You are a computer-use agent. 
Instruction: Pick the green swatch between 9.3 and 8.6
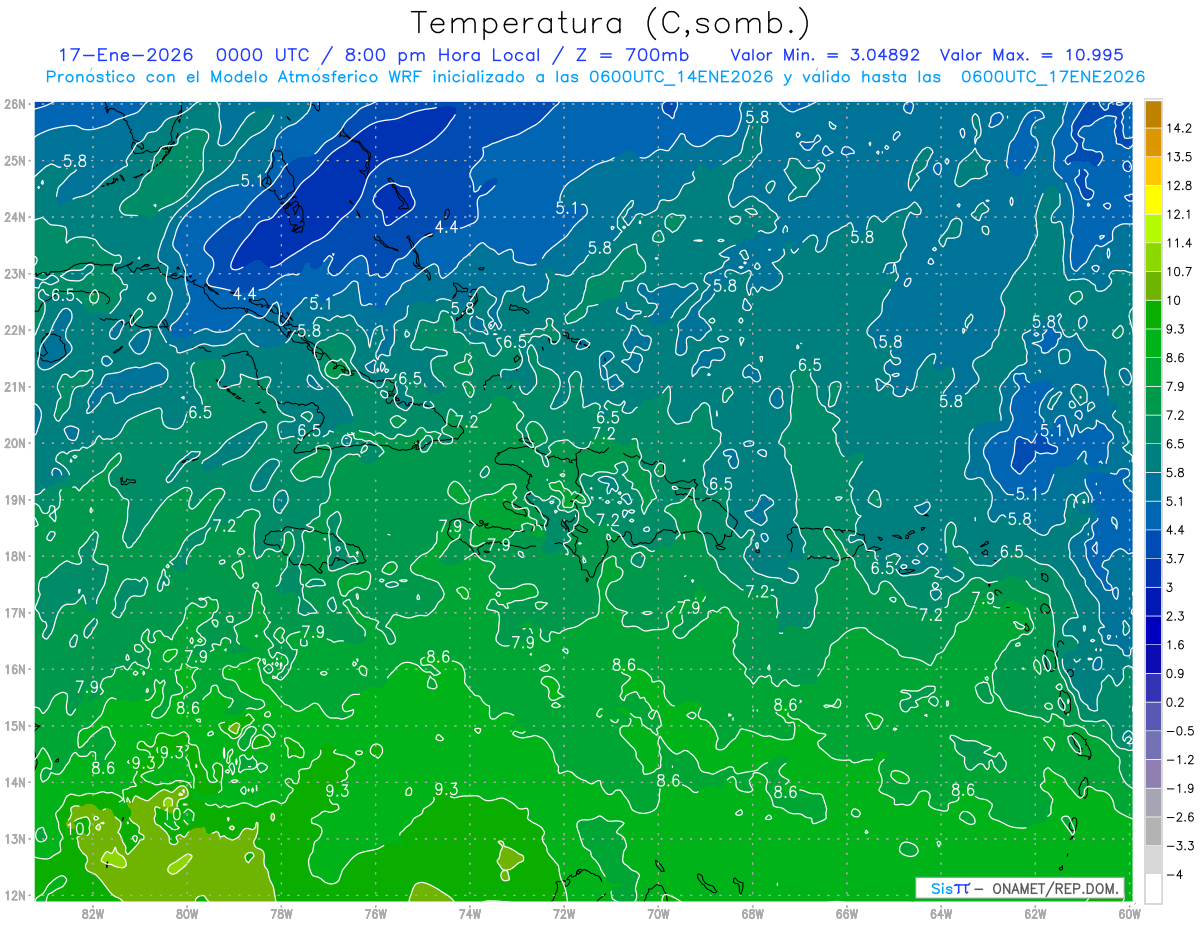pos(1153,342)
